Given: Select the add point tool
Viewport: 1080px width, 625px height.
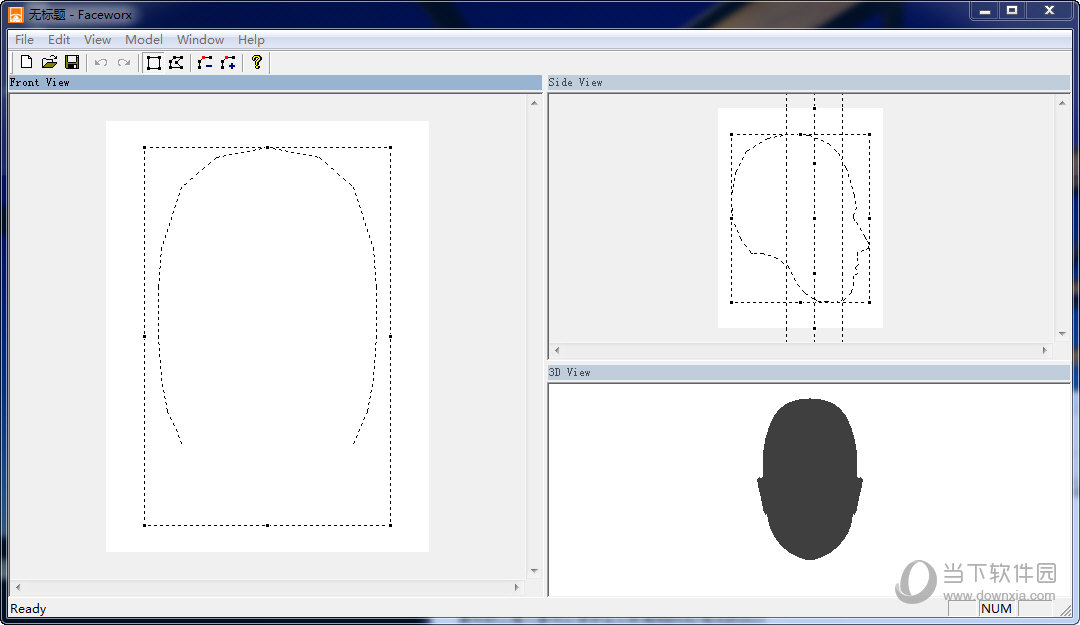Looking at the screenshot, I should (228, 63).
